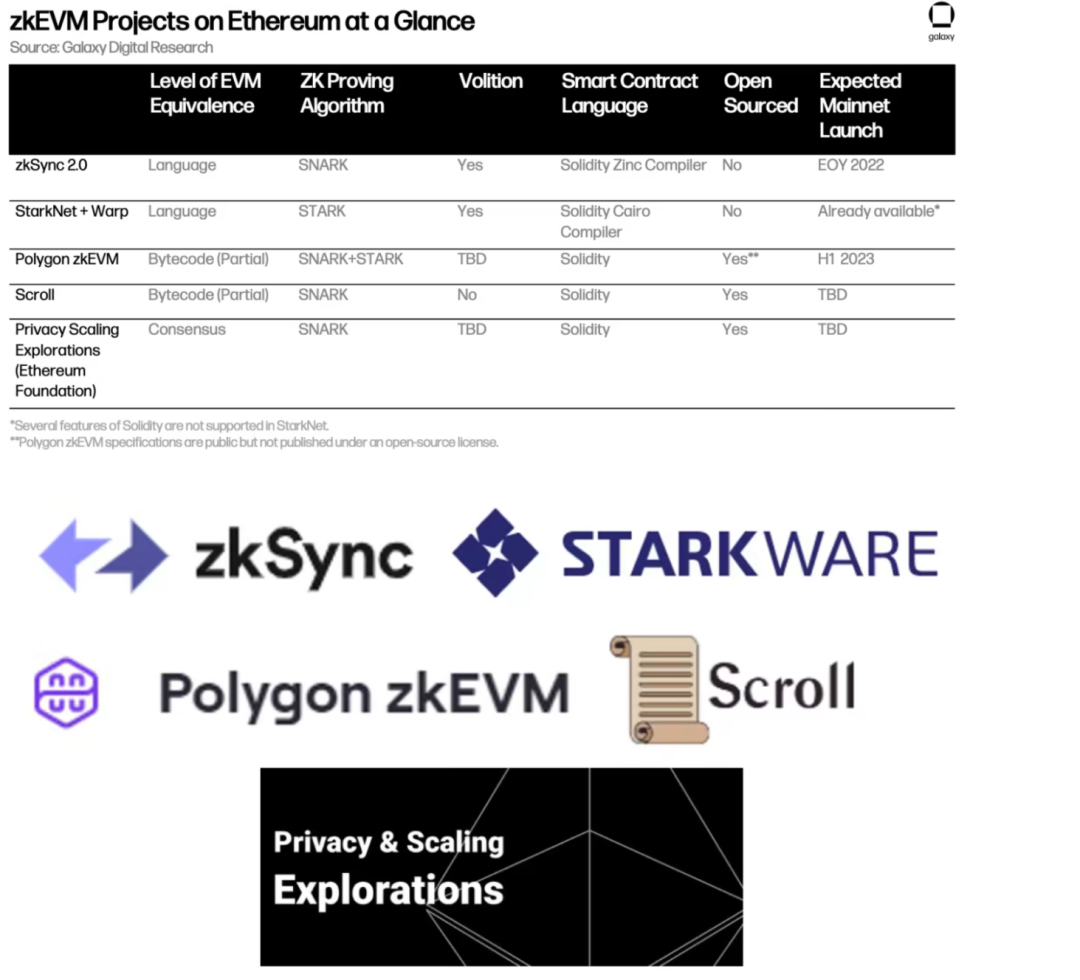1080x980 pixels.
Task: Click the Solidity Cairo Compiler cell
Action: (x=605, y=222)
